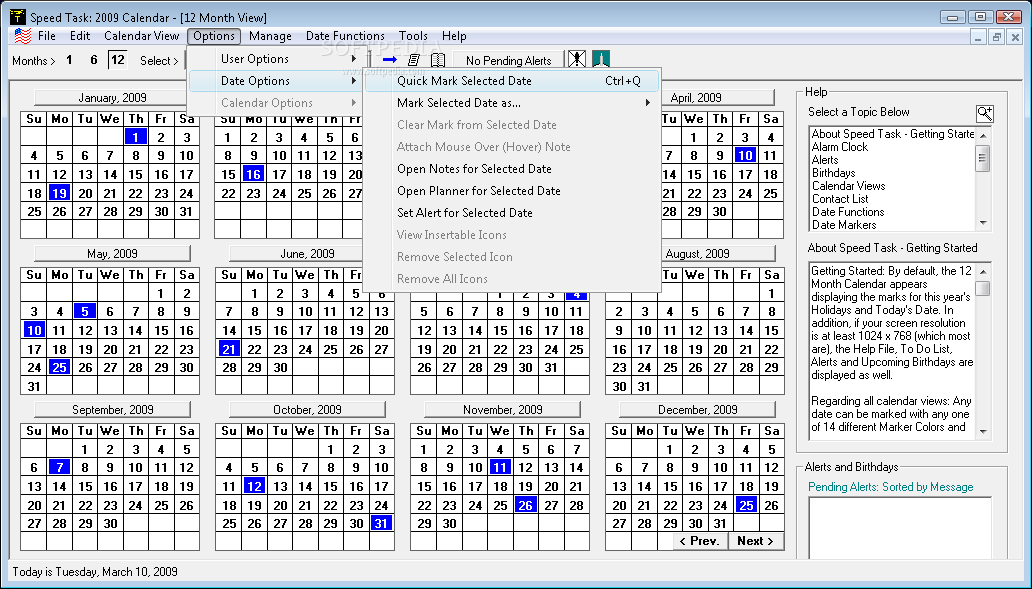Image resolution: width=1032 pixels, height=589 pixels.
Task: Click the October, 2009 header button
Action: pos(307,409)
